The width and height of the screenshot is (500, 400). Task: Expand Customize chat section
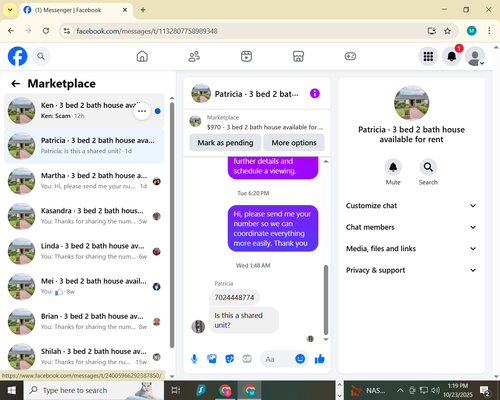(411, 206)
